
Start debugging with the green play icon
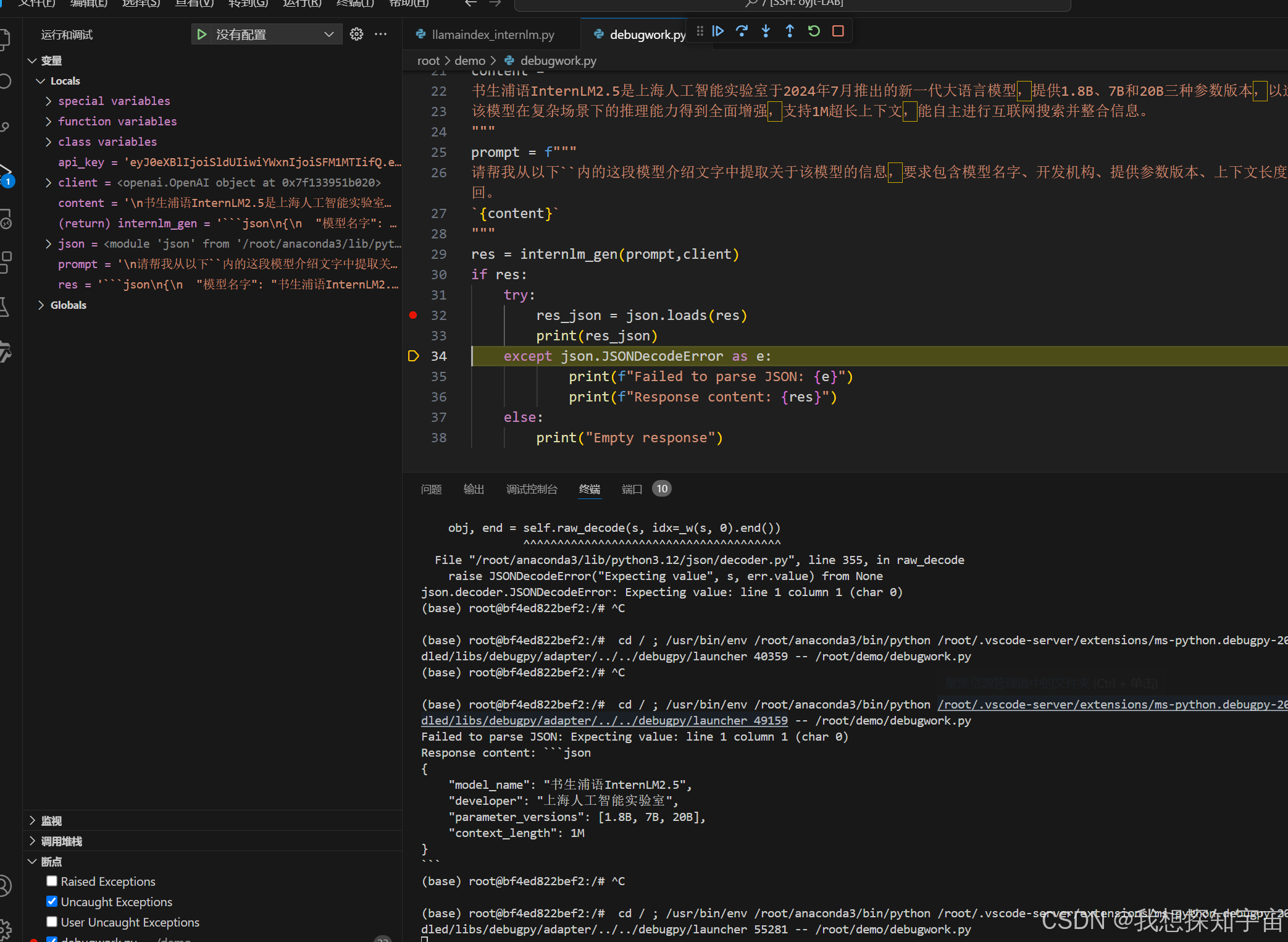[x=201, y=35]
